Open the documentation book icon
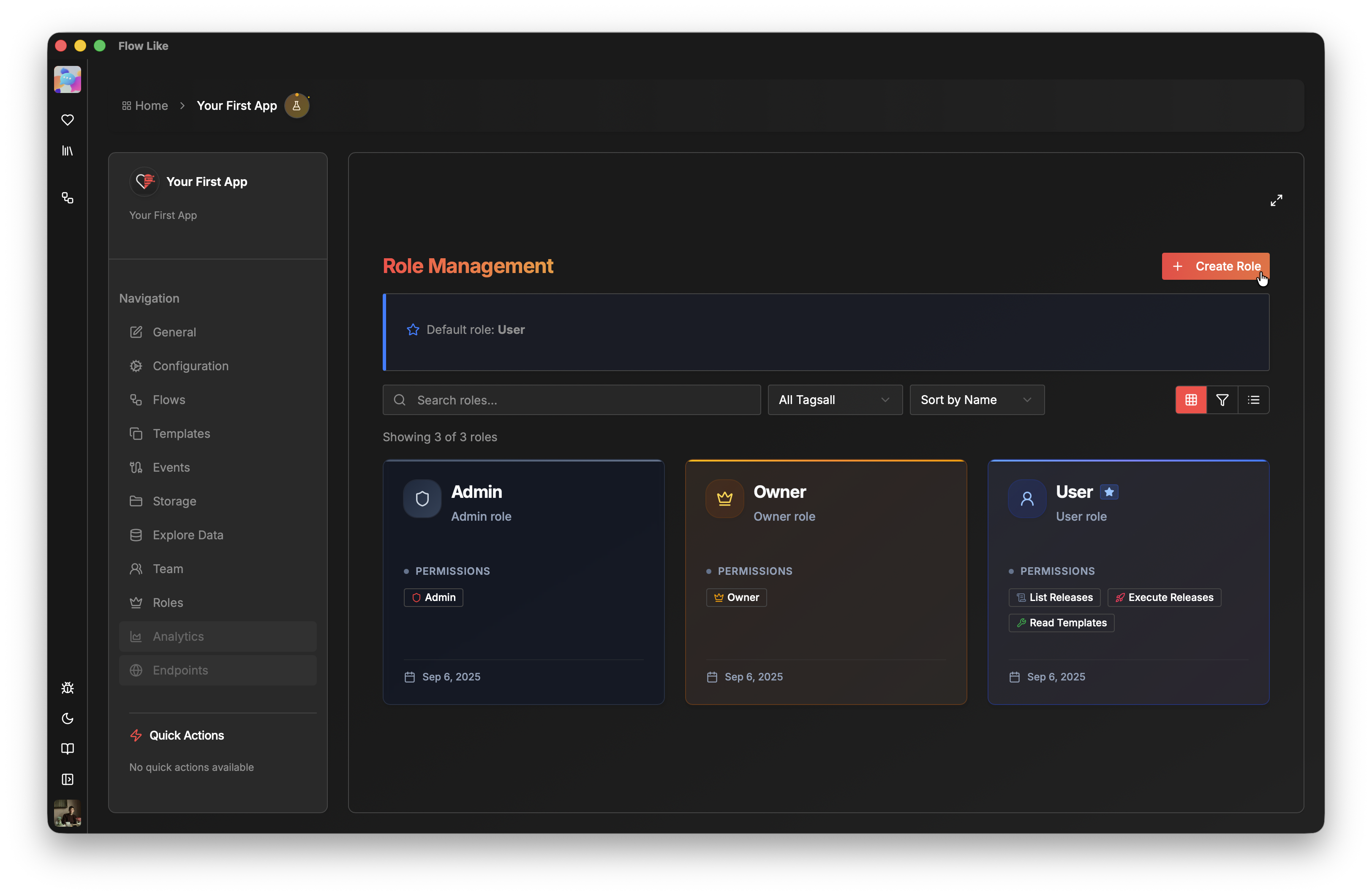1372x896 pixels. coord(68,748)
